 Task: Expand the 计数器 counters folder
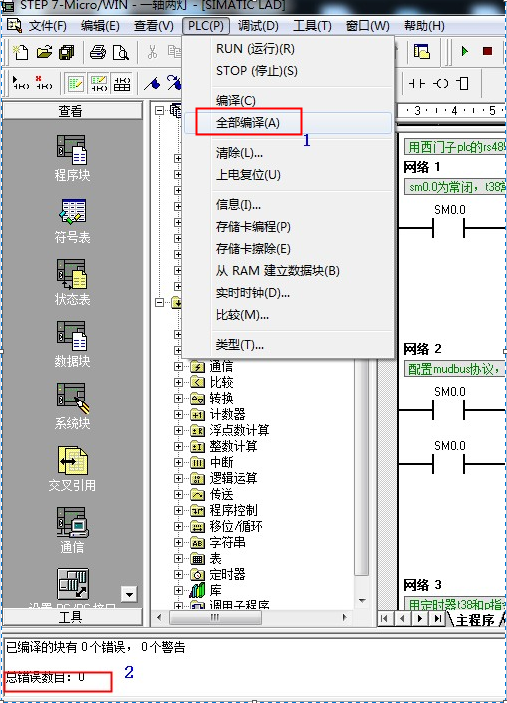tap(178, 415)
